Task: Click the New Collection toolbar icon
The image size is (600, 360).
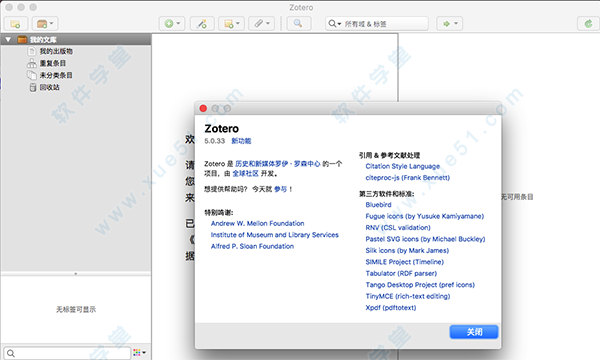Action: click(x=16, y=24)
